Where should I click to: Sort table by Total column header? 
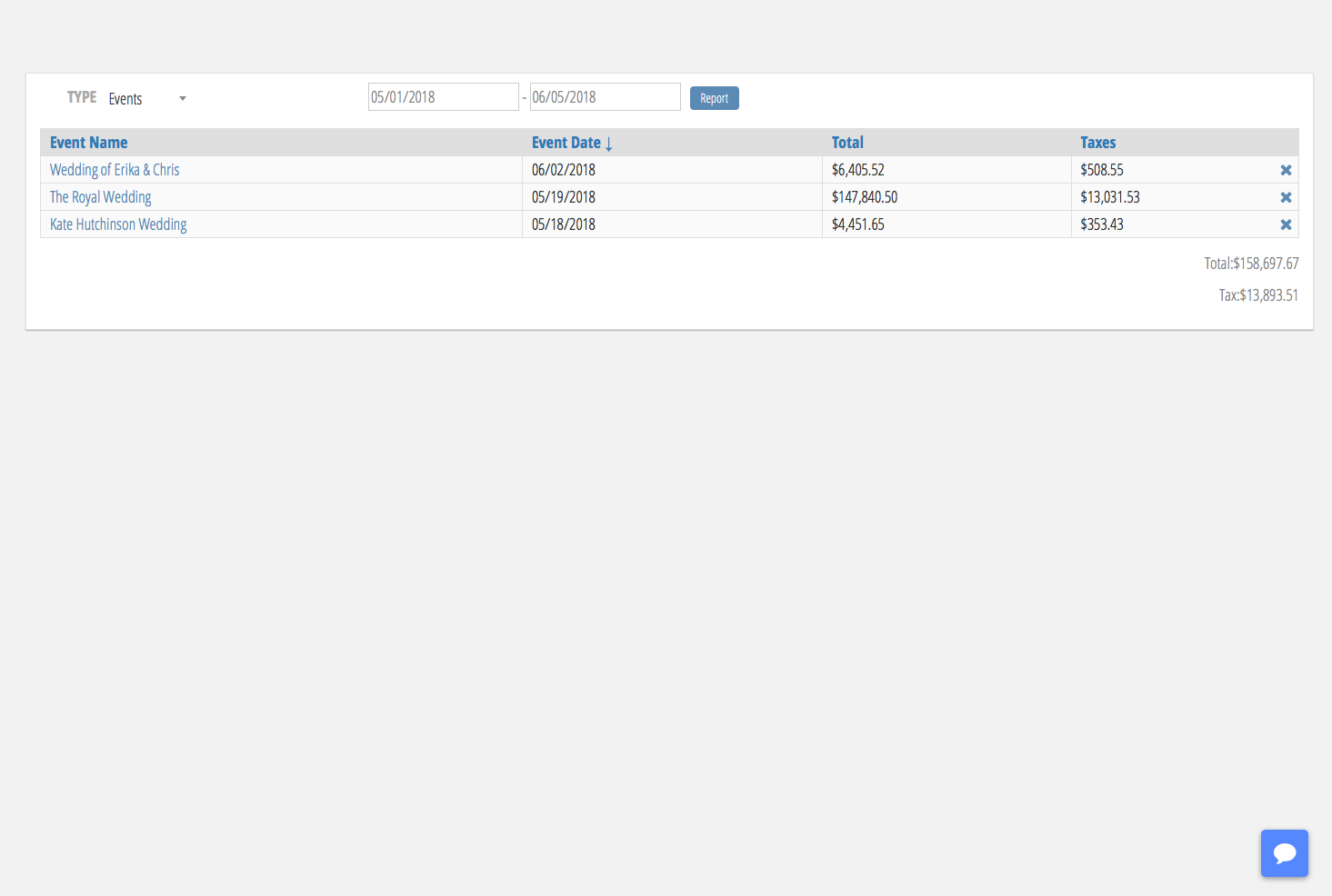click(847, 143)
